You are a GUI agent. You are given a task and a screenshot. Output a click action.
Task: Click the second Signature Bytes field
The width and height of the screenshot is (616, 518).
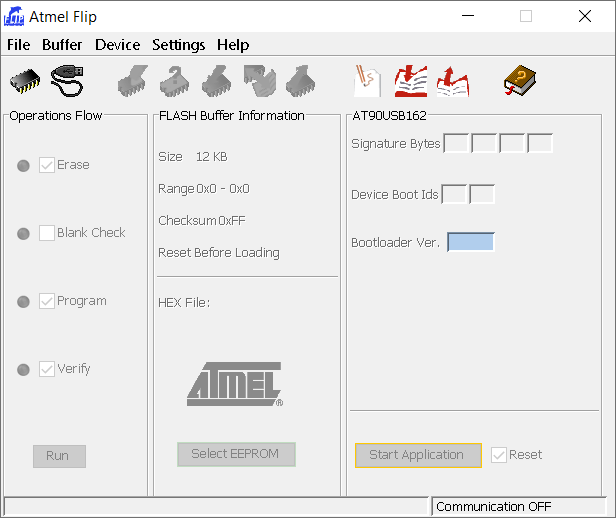coord(484,143)
